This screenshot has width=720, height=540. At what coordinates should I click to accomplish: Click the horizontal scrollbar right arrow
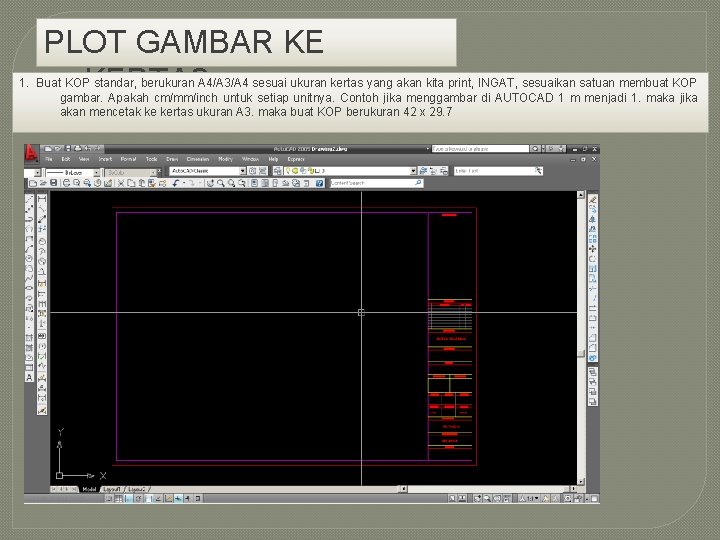tap(573, 489)
